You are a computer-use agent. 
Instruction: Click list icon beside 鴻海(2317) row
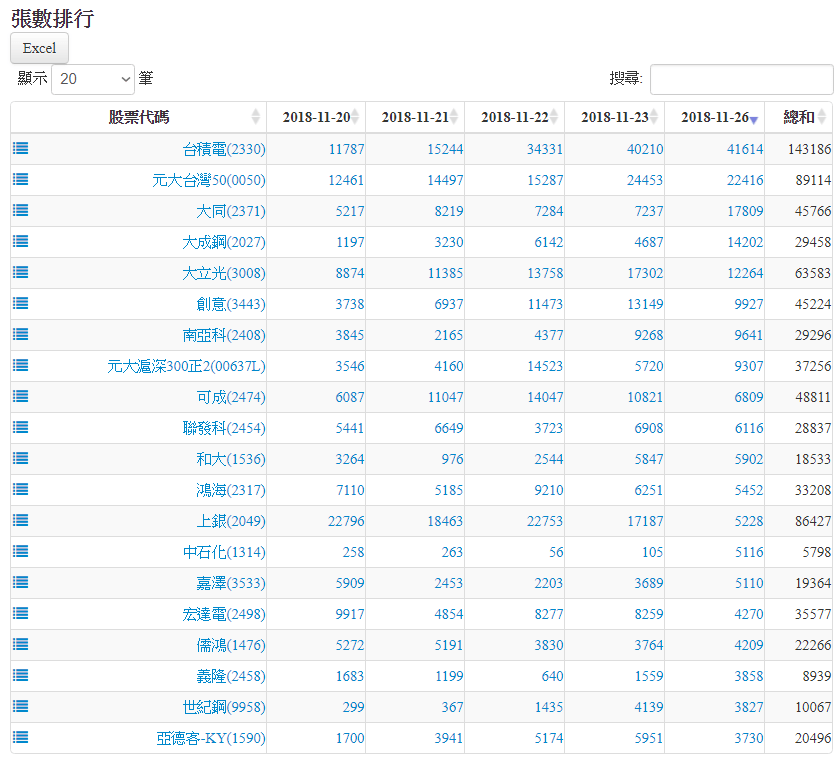[21, 489]
